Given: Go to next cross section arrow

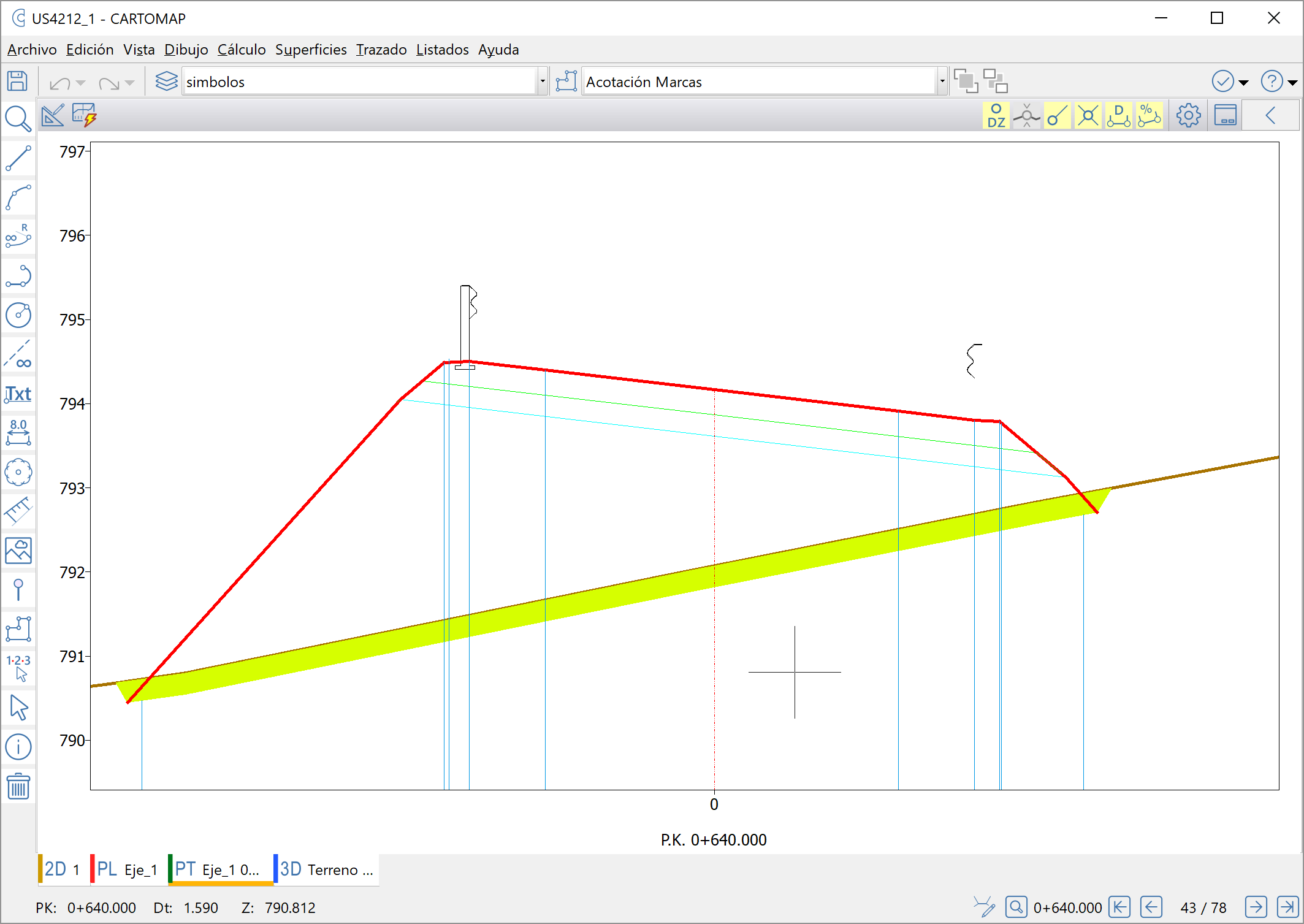Looking at the screenshot, I should [1256, 907].
